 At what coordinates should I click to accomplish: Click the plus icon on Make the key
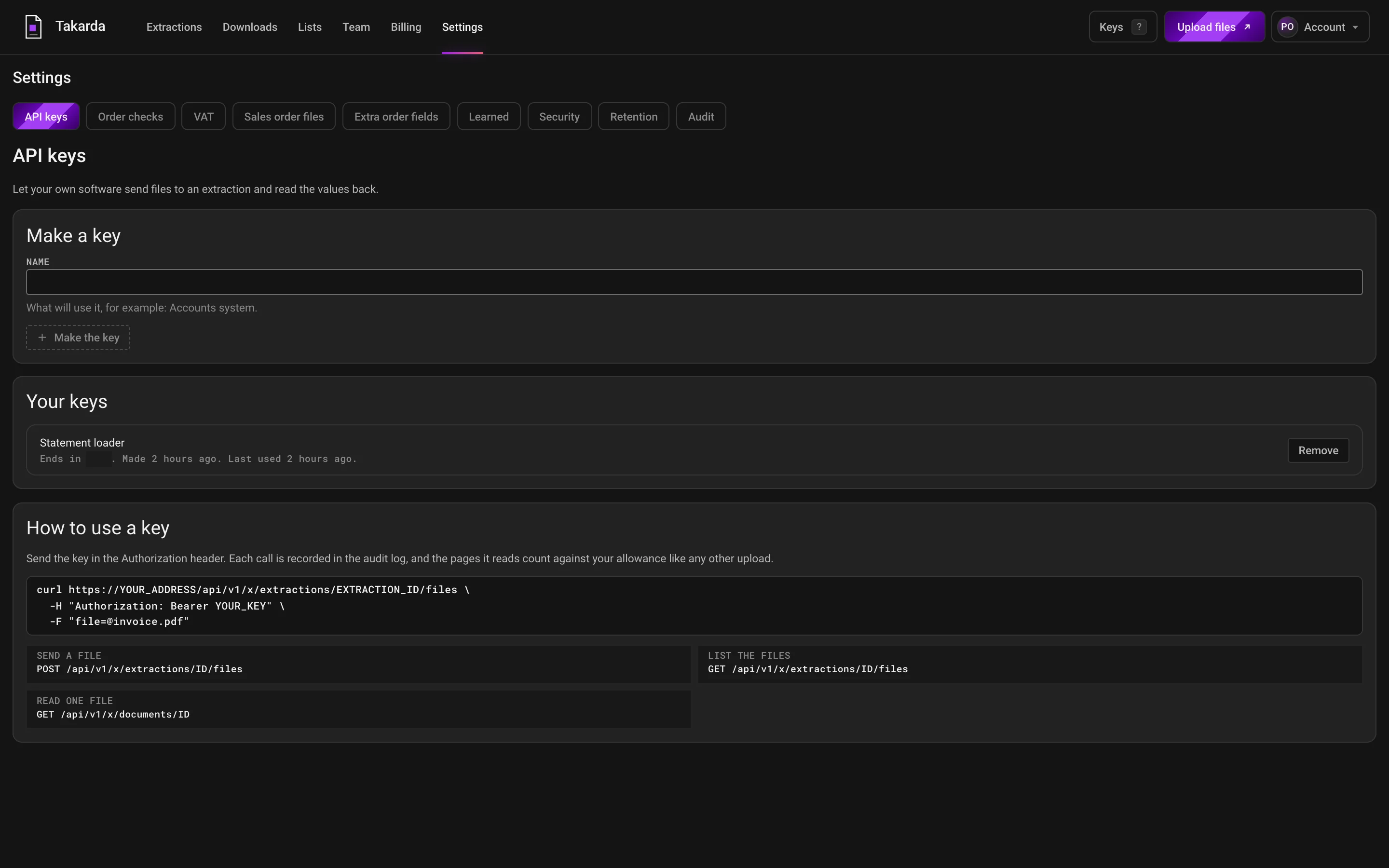click(x=42, y=338)
